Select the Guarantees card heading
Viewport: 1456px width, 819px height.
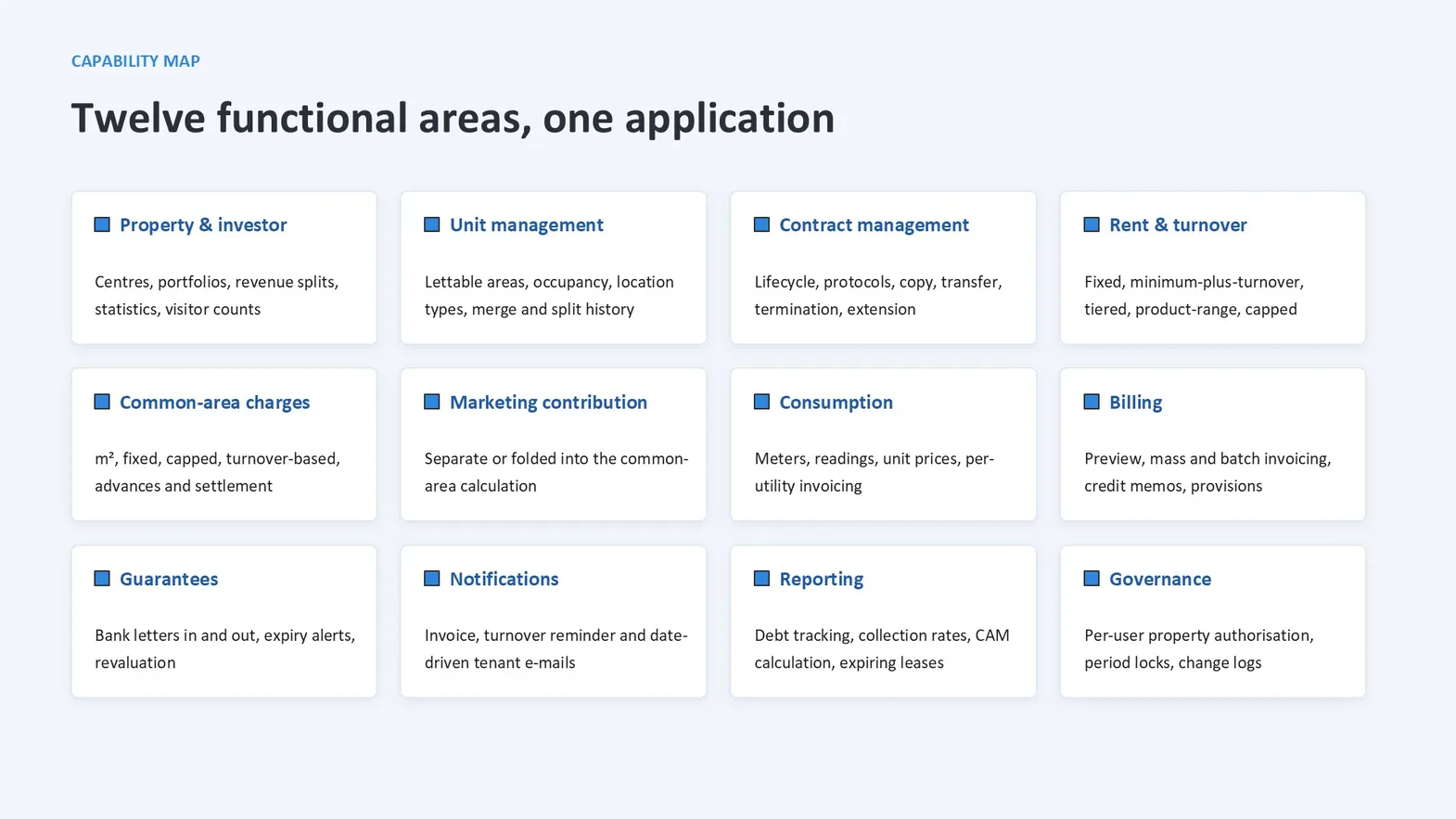click(169, 580)
